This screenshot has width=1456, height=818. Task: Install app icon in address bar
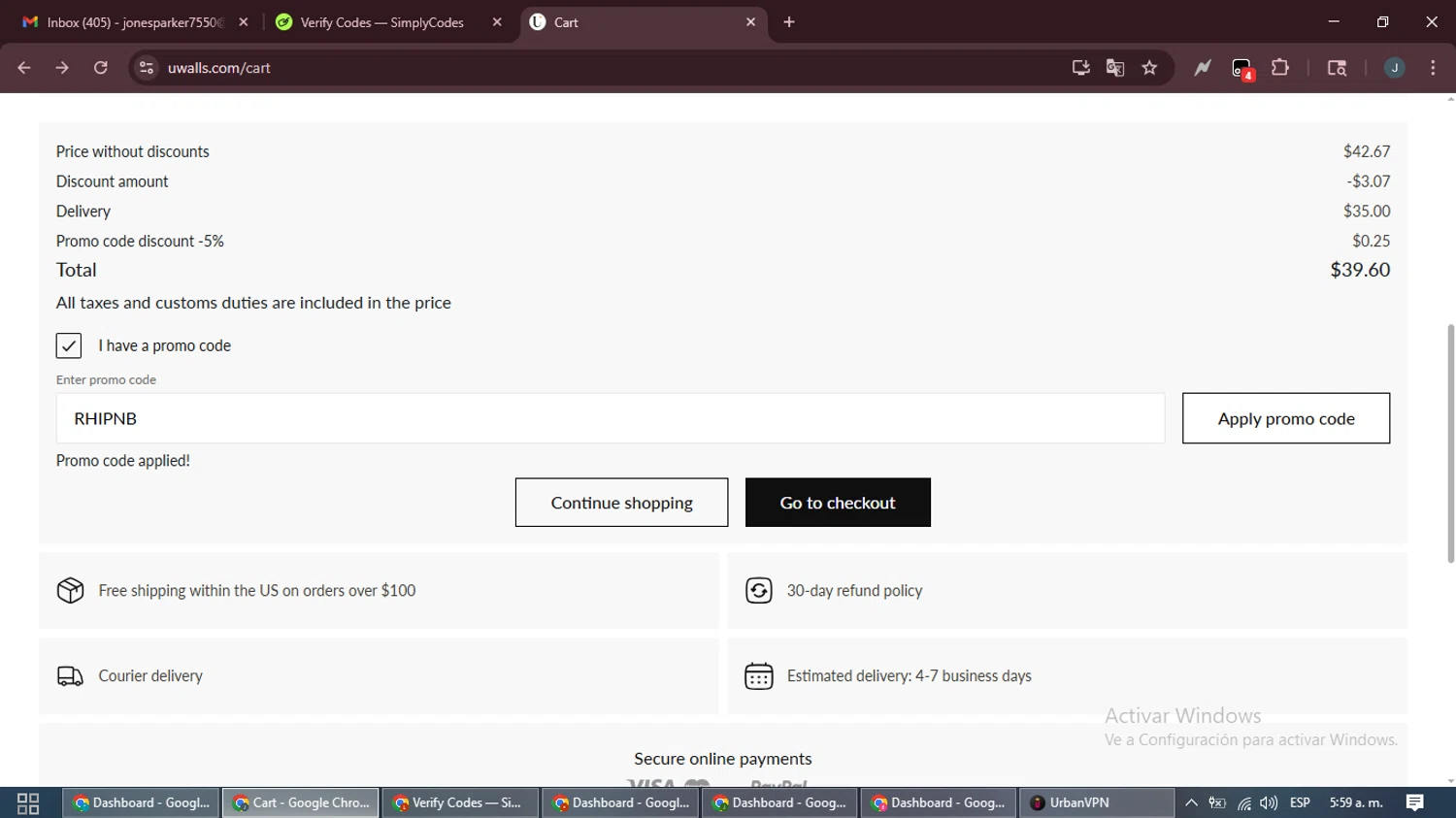pyautogui.click(x=1080, y=68)
